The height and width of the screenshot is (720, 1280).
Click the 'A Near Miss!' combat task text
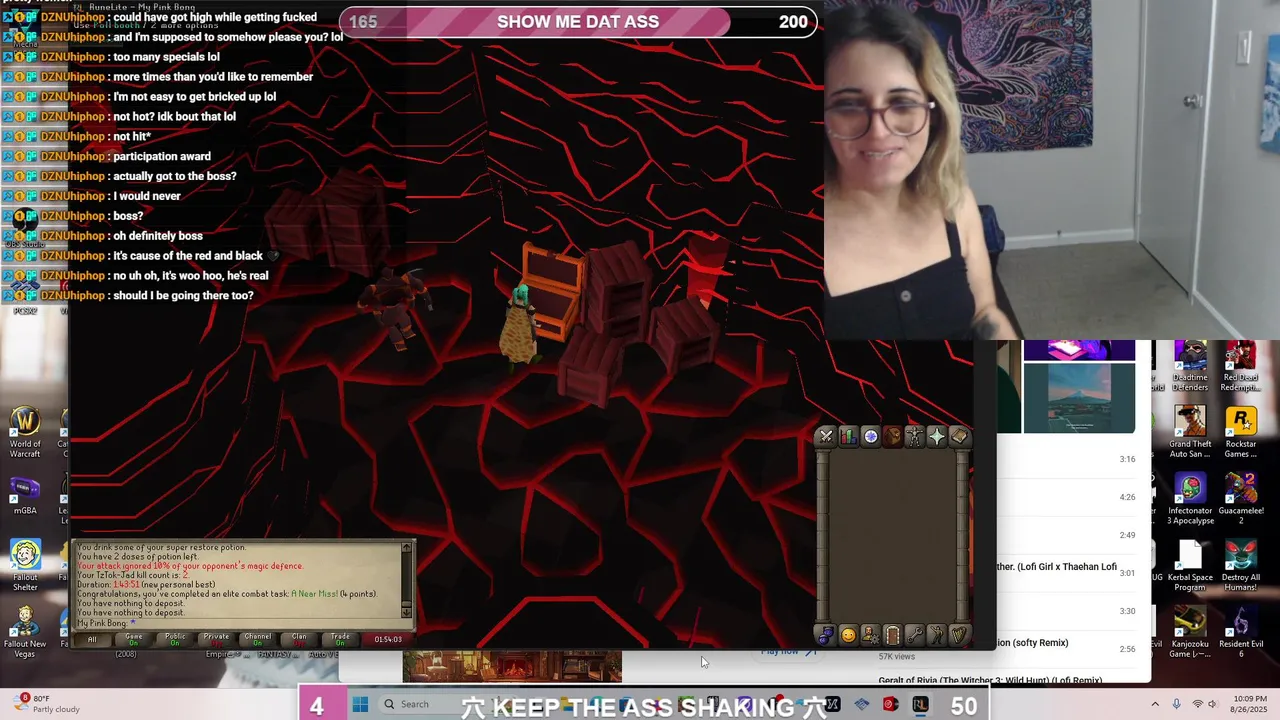313,594
